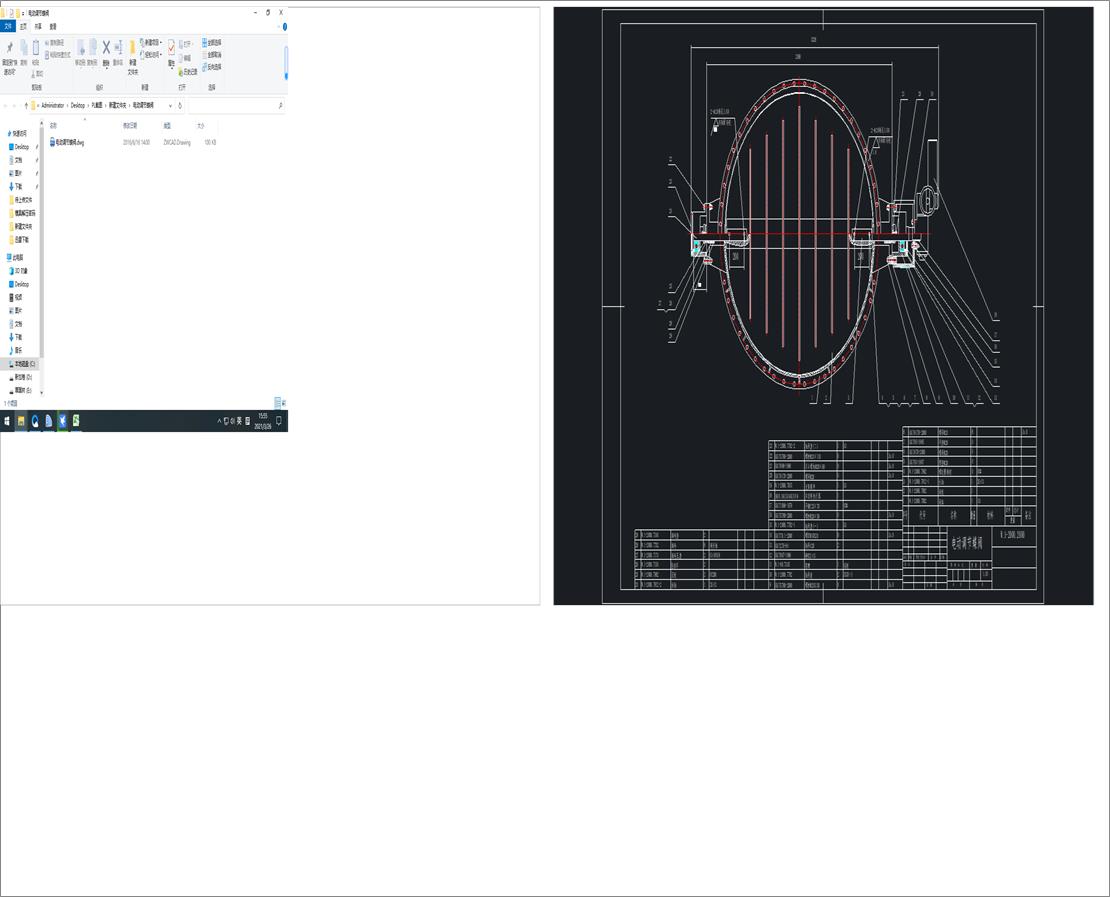Expand the address bar history dropdown
1110x897 pixels.
coord(170,105)
